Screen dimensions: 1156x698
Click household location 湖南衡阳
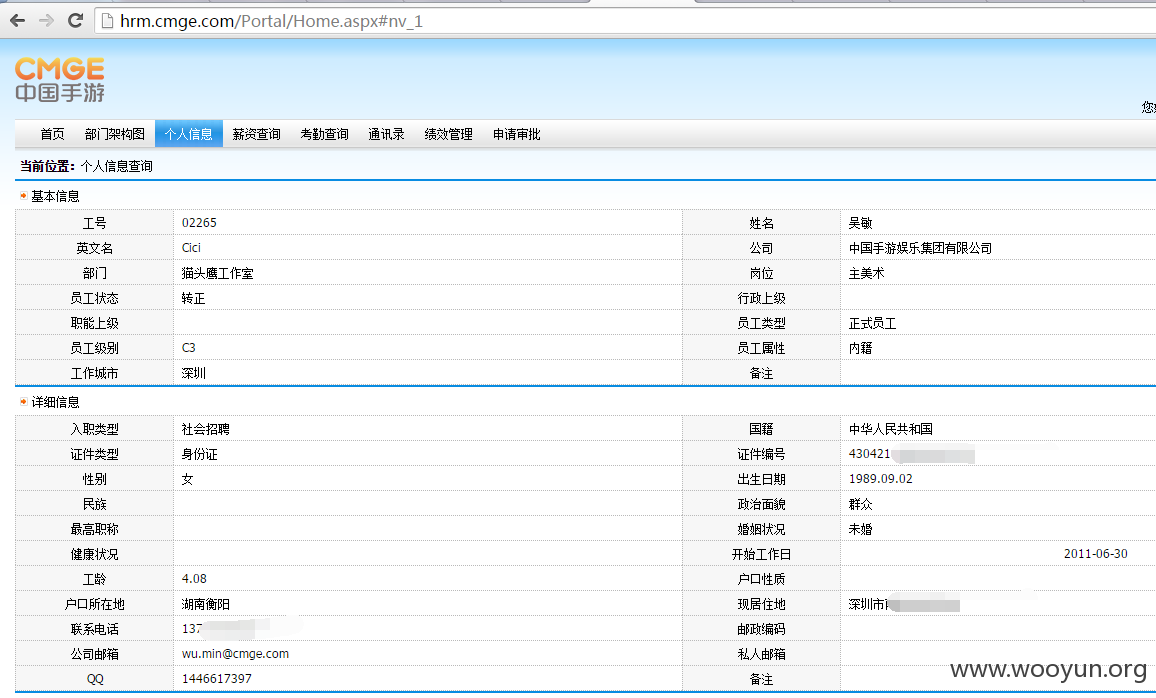(x=206, y=604)
